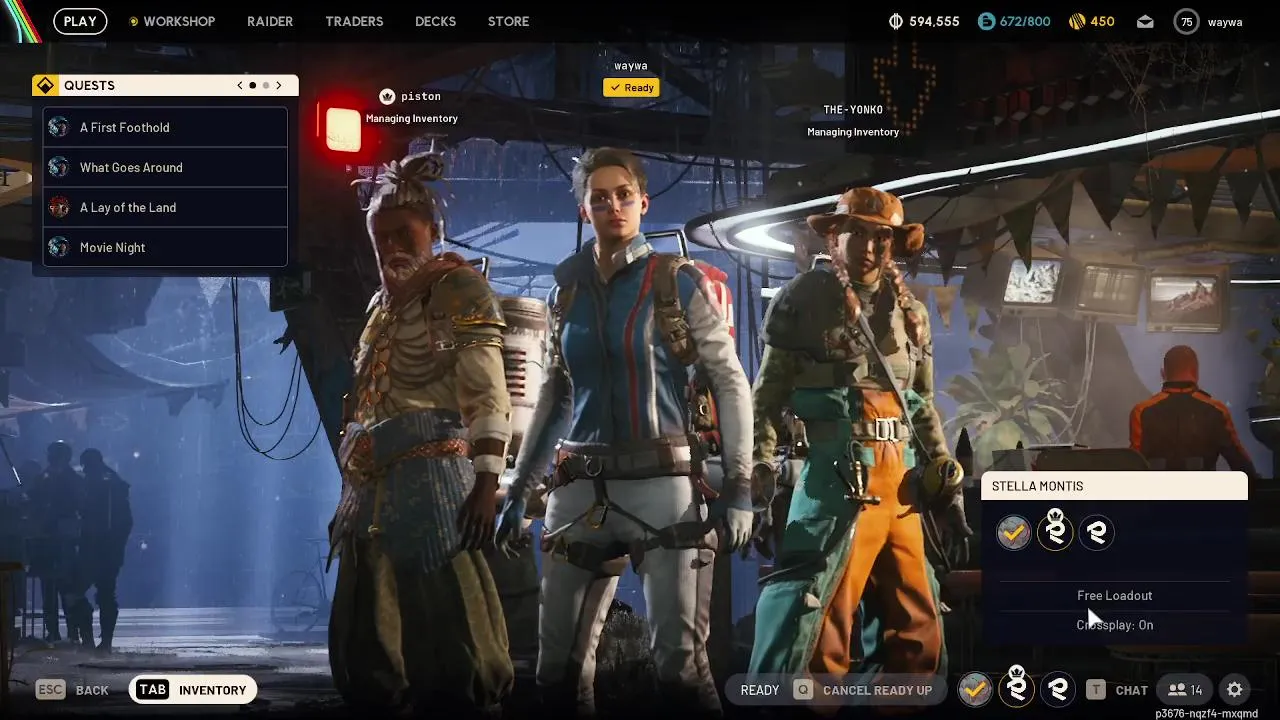1280x720 pixels.
Task: Open level 75 profile badge
Action: pyautogui.click(x=1186, y=21)
